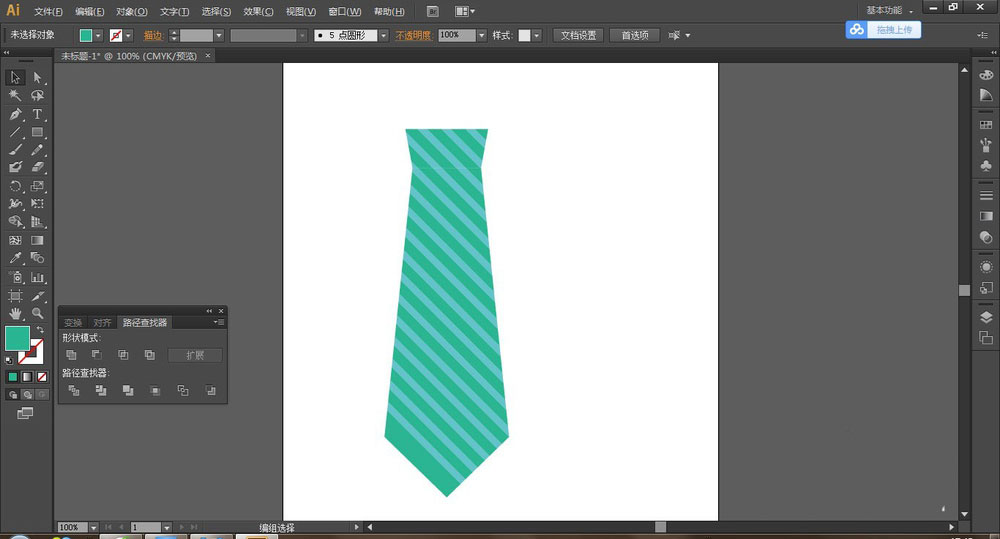Open the 基本功能 workspace switcher
Viewport: 1000px width, 539px height.
click(889, 11)
